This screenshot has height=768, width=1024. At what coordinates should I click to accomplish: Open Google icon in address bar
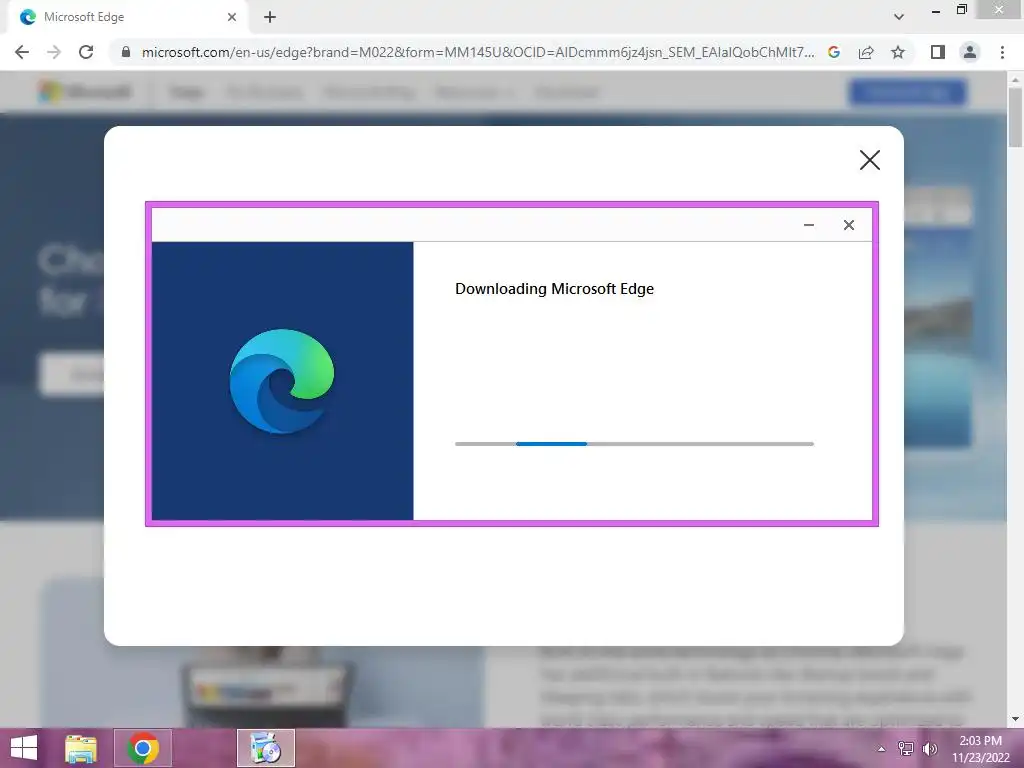(x=834, y=52)
